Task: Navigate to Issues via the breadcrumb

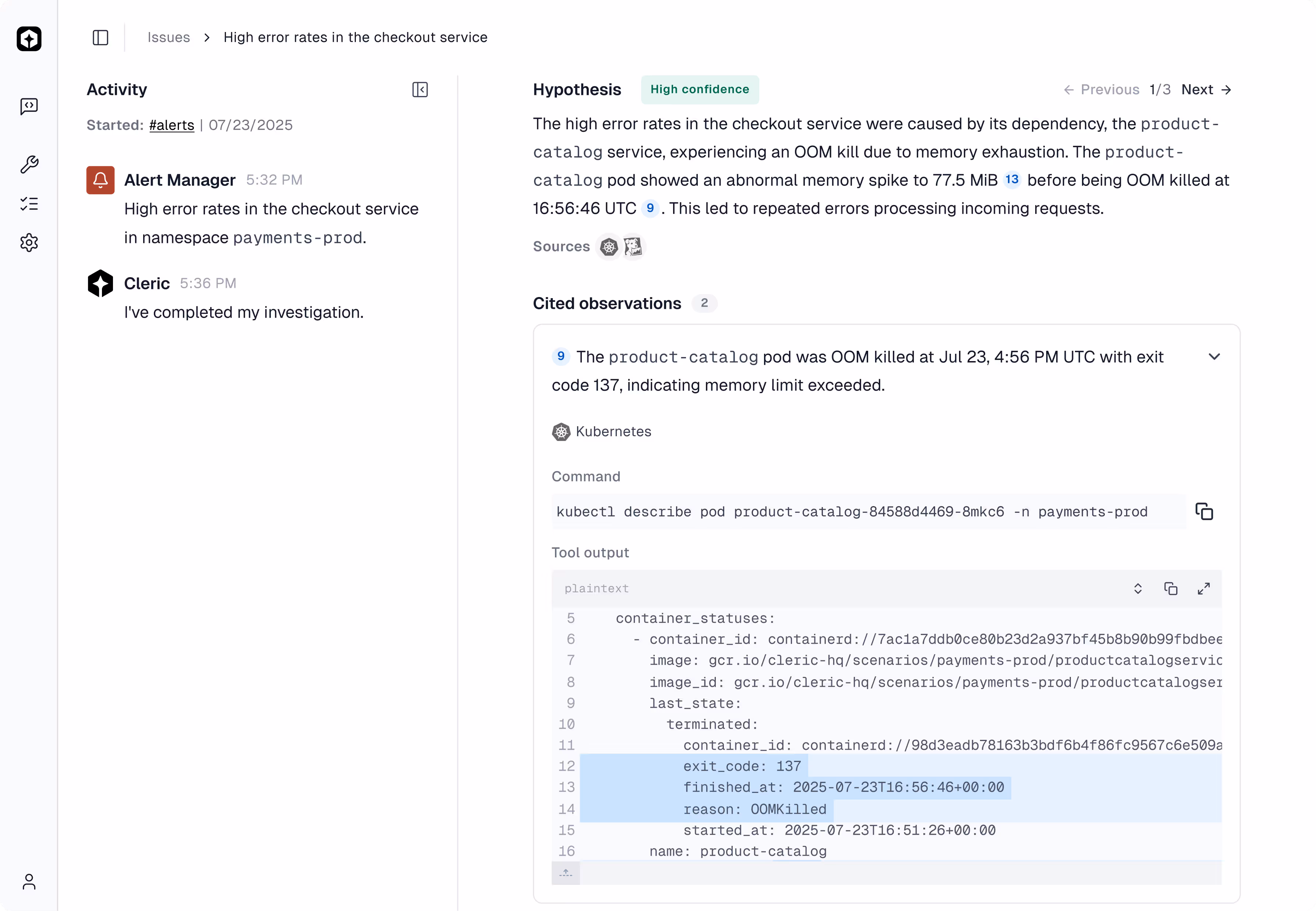Action: coord(168,37)
